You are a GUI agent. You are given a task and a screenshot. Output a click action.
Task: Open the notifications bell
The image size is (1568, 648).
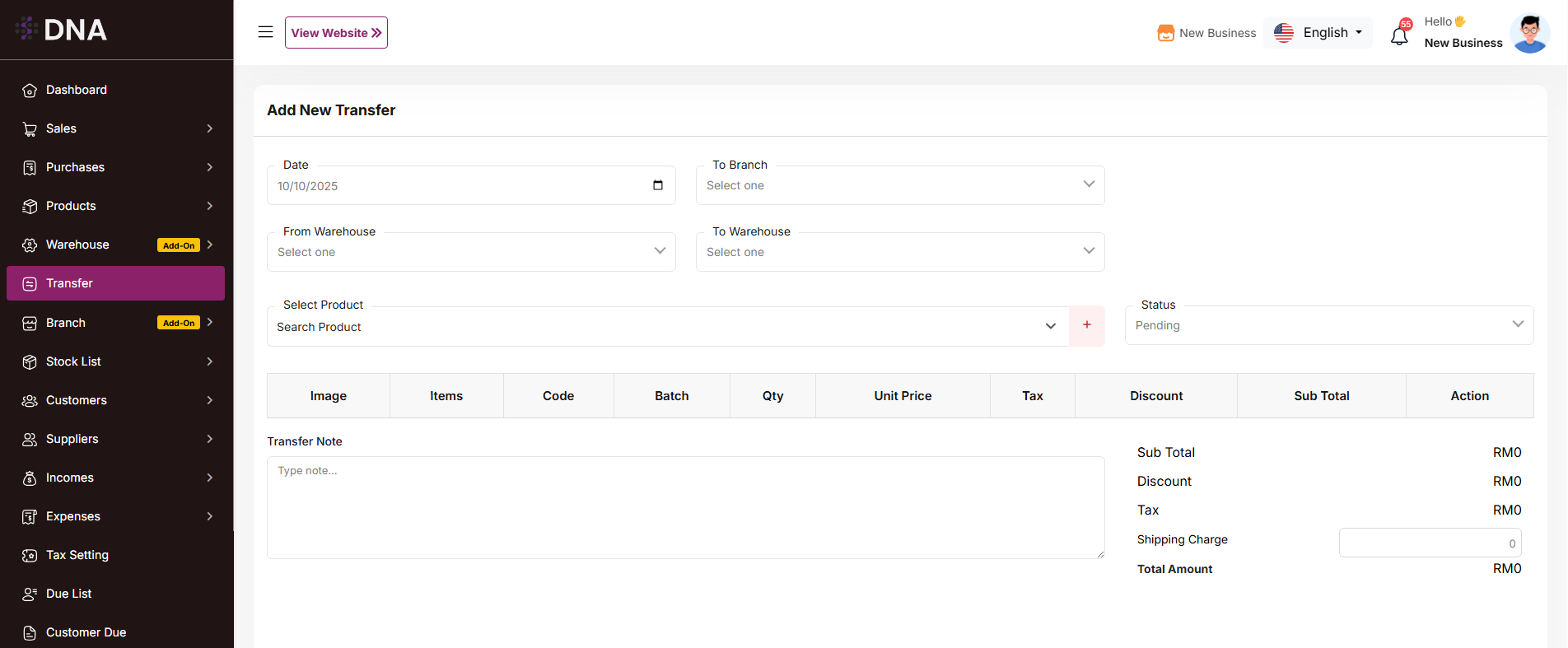pos(1399,35)
